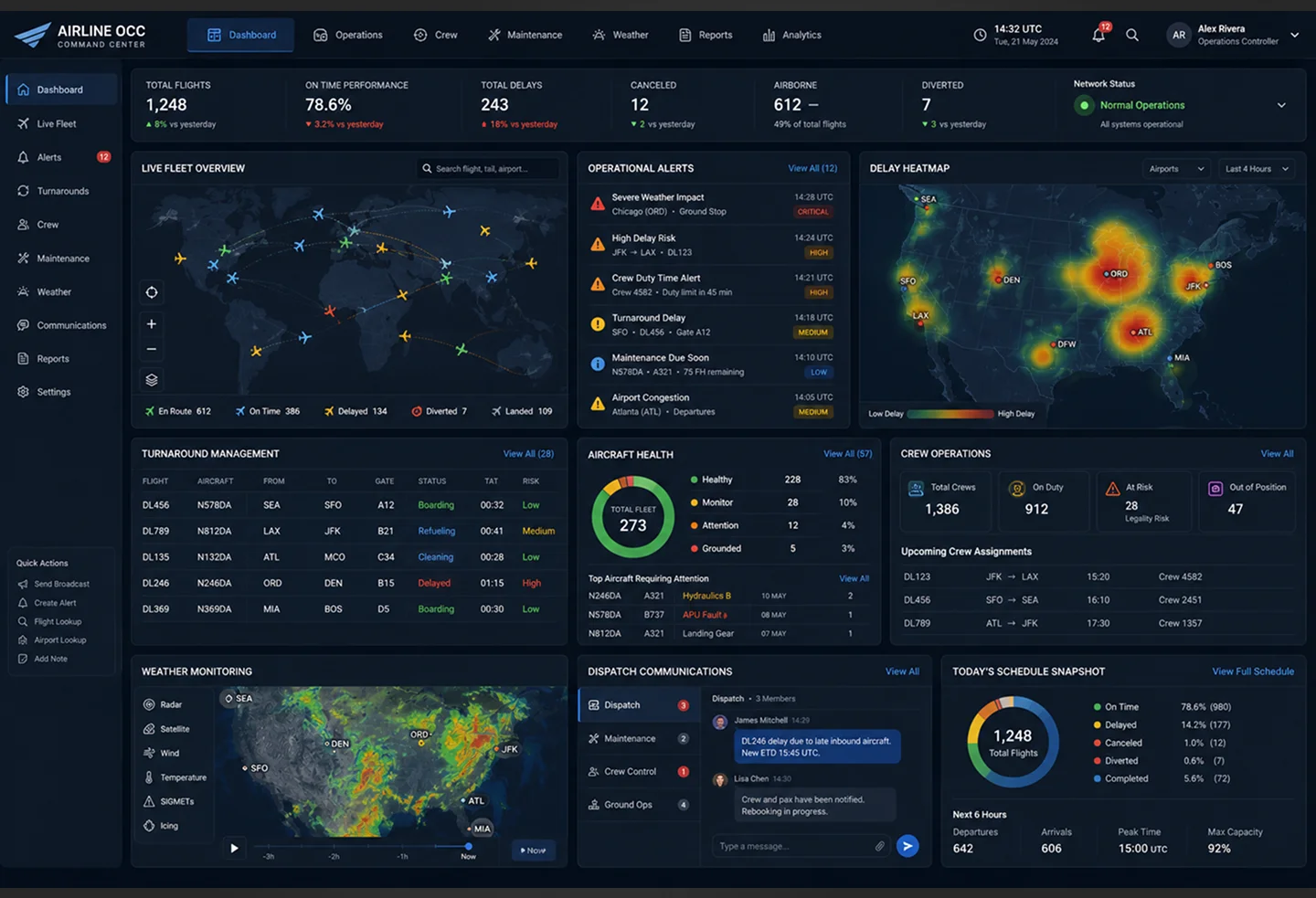Click the N246DA Hydraulics B row
The width and height of the screenshot is (1316, 898).
coord(727,596)
